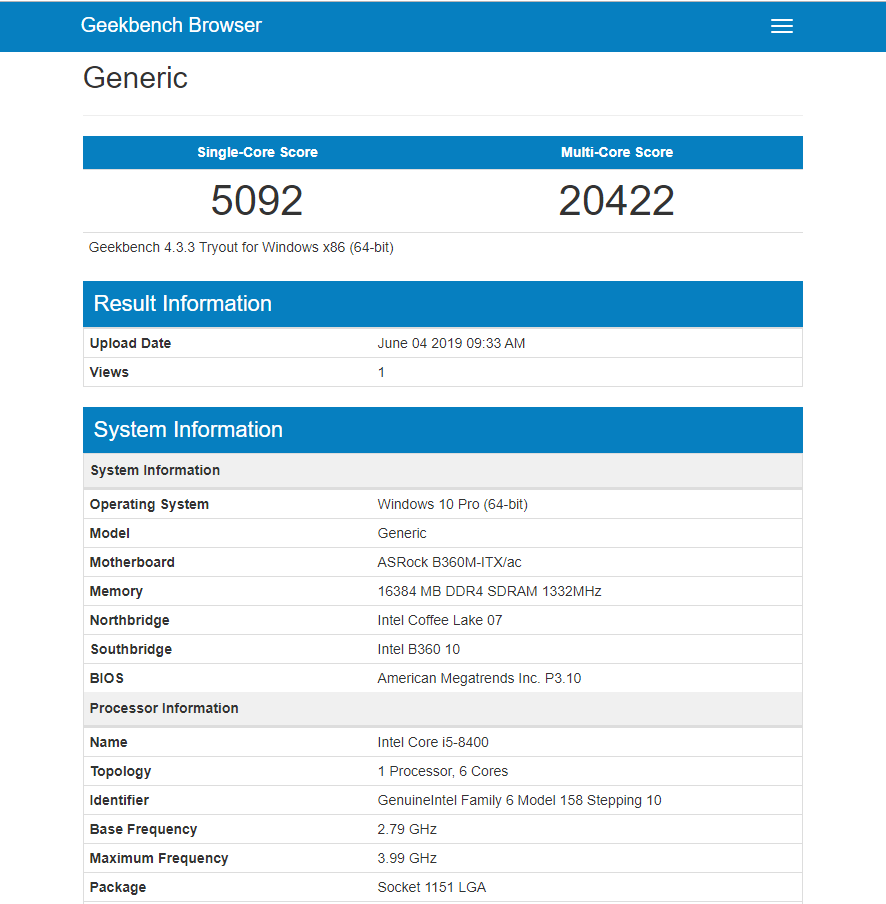Click the single-core score value 5092
This screenshot has height=904, width=886.
(257, 201)
